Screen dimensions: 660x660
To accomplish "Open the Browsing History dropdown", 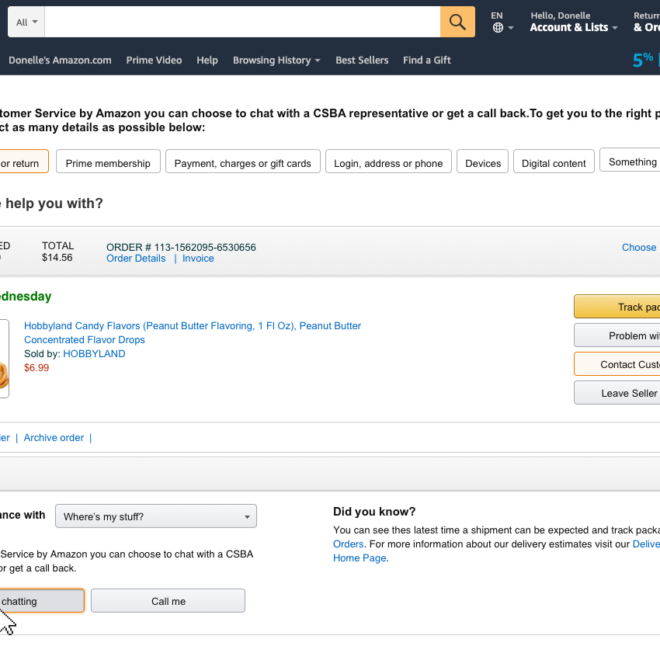I will [277, 60].
